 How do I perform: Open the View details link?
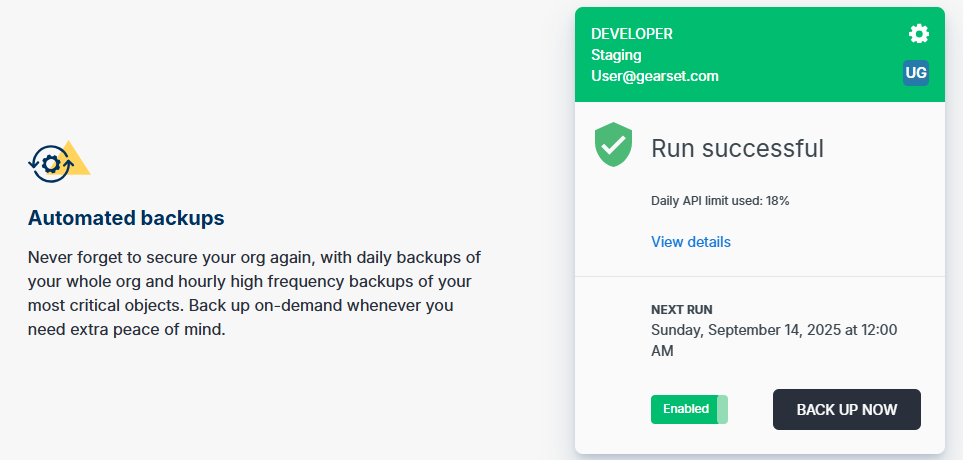pos(690,242)
